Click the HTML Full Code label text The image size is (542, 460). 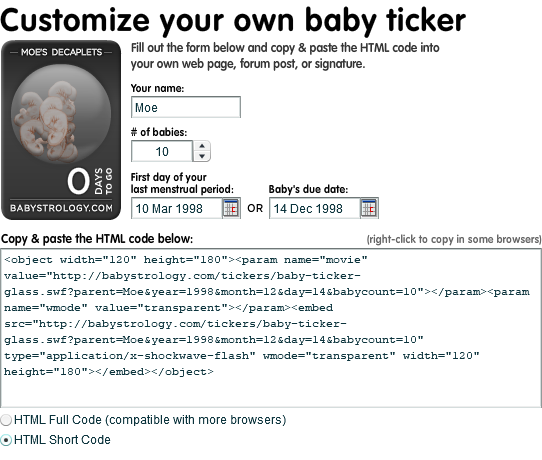(150, 420)
